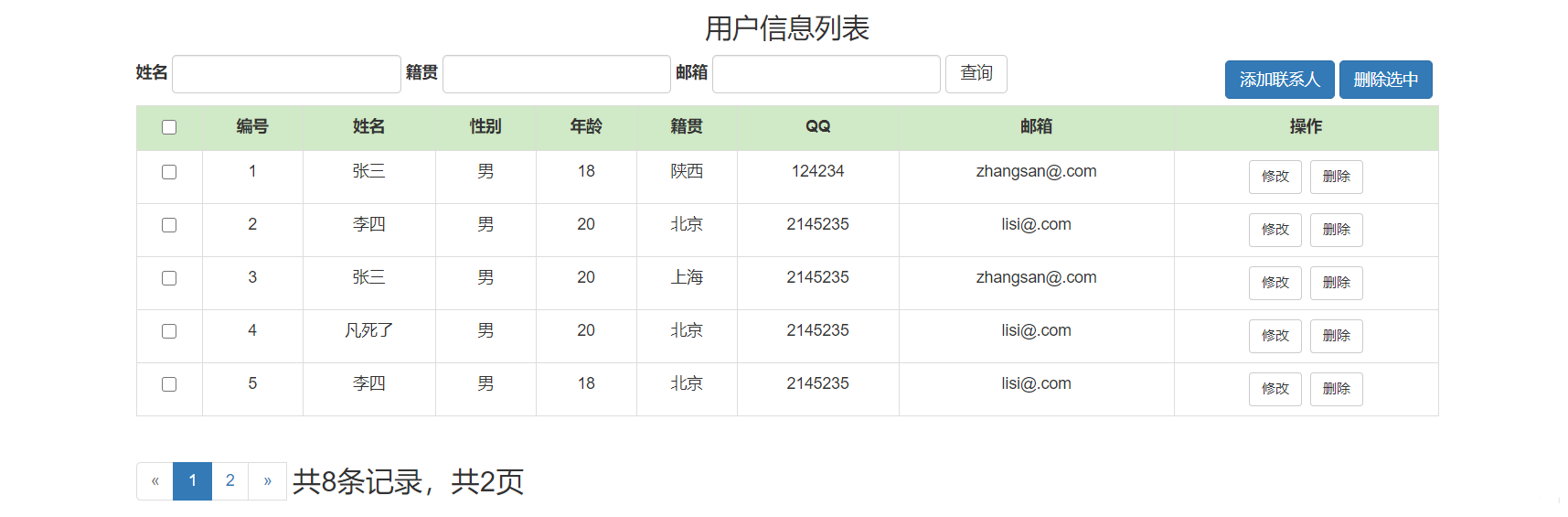Toggle the checkbox for row 5 李四

point(169,384)
